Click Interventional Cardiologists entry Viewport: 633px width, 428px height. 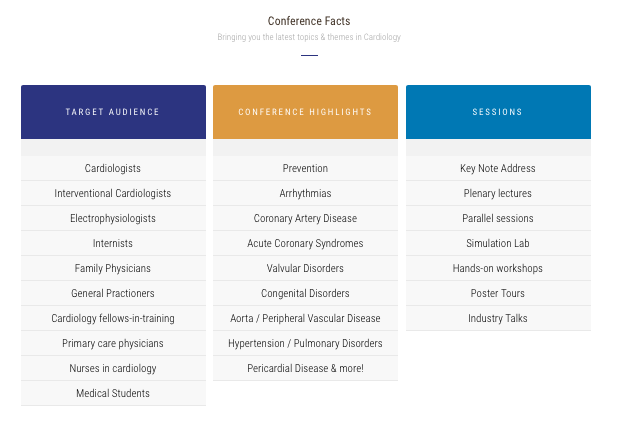coord(113,194)
